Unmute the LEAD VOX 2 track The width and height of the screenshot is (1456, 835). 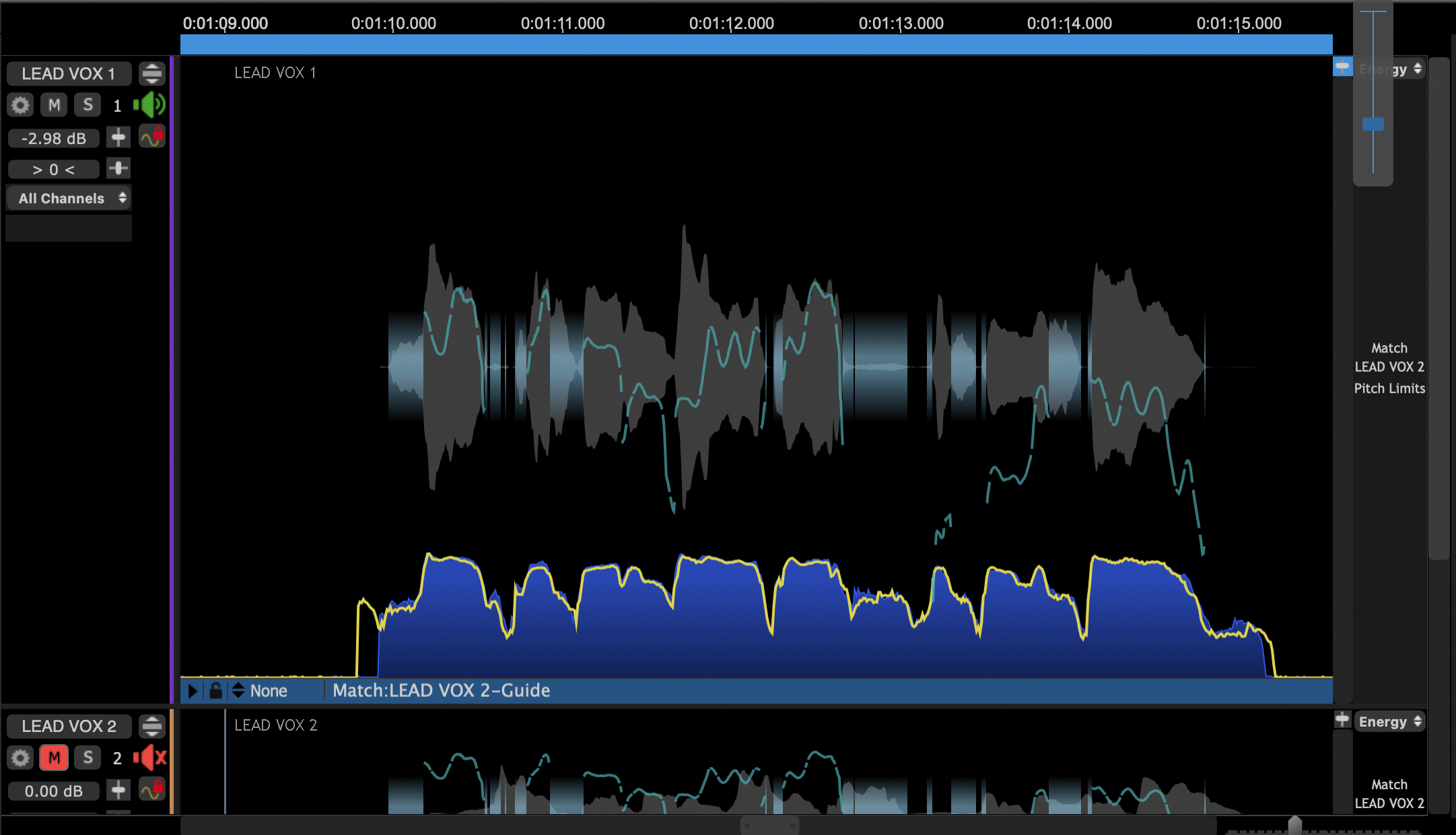coord(54,758)
